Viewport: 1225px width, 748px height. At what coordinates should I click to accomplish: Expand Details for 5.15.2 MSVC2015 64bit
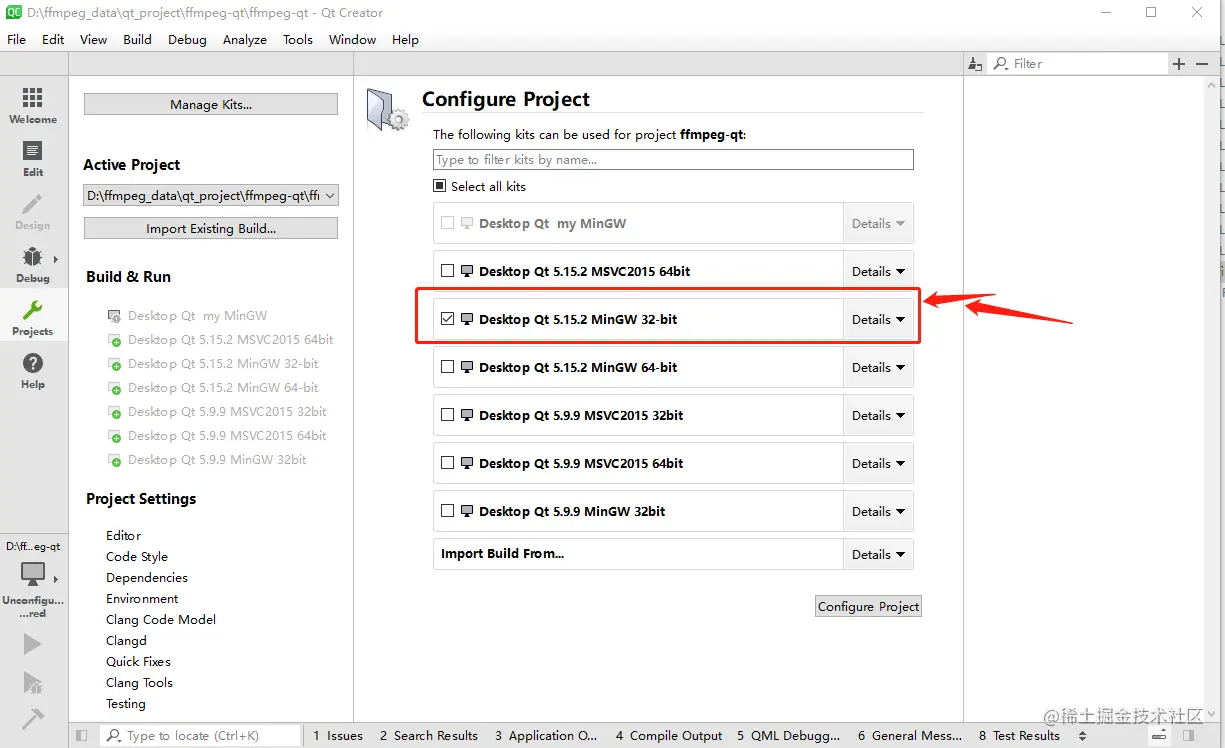pyautogui.click(x=878, y=271)
